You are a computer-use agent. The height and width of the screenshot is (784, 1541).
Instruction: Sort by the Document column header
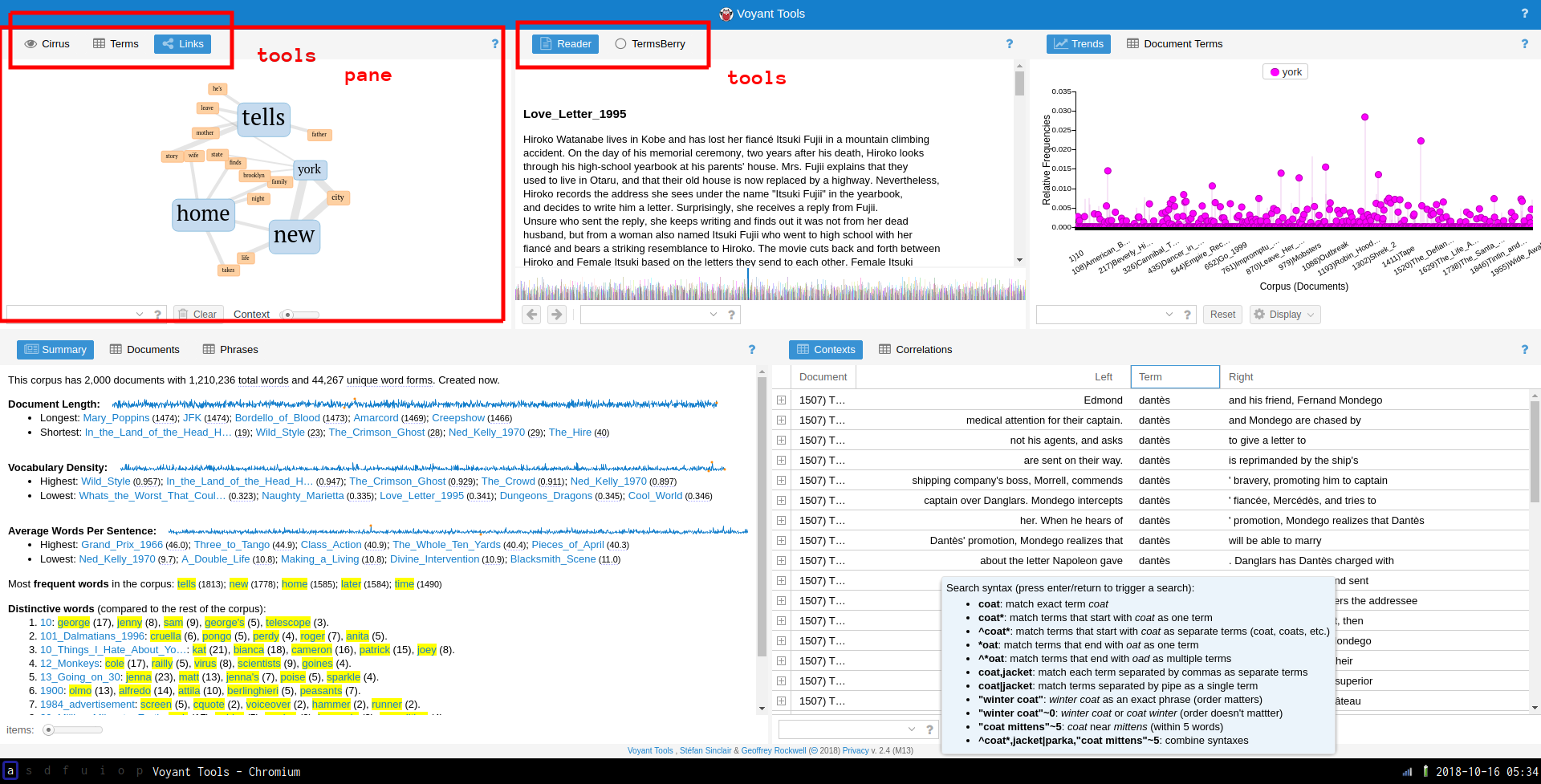pyautogui.click(x=823, y=377)
